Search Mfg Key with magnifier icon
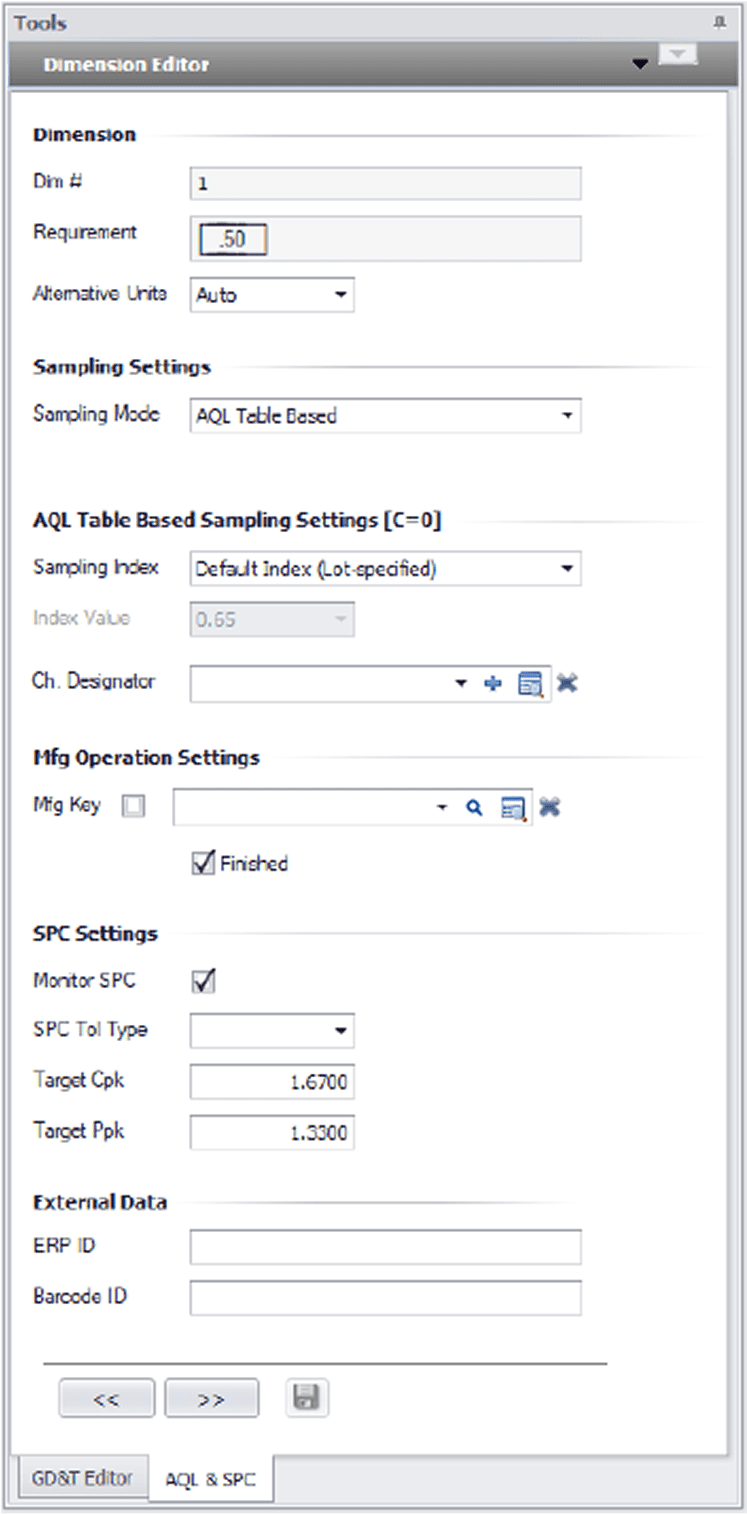Screen dimensions: 747x1514 point(475,808)
